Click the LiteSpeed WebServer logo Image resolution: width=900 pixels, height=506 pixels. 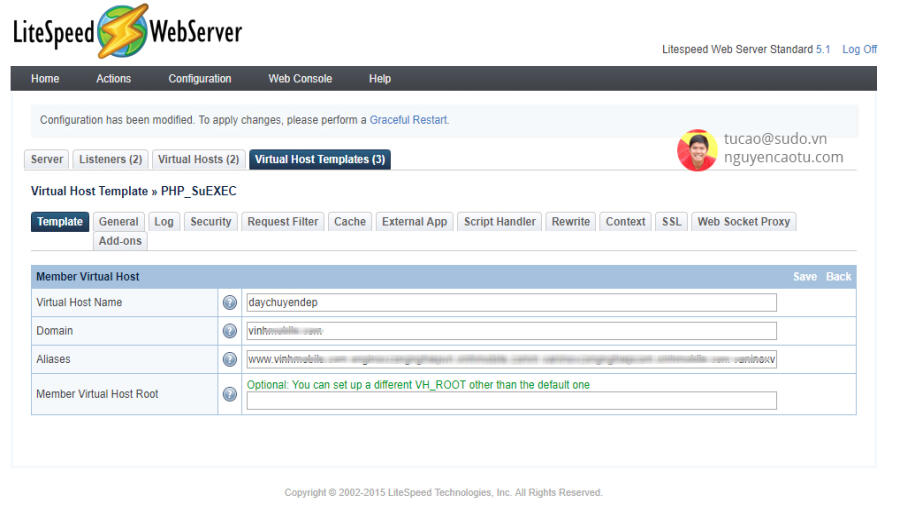(x=127, y=31)
